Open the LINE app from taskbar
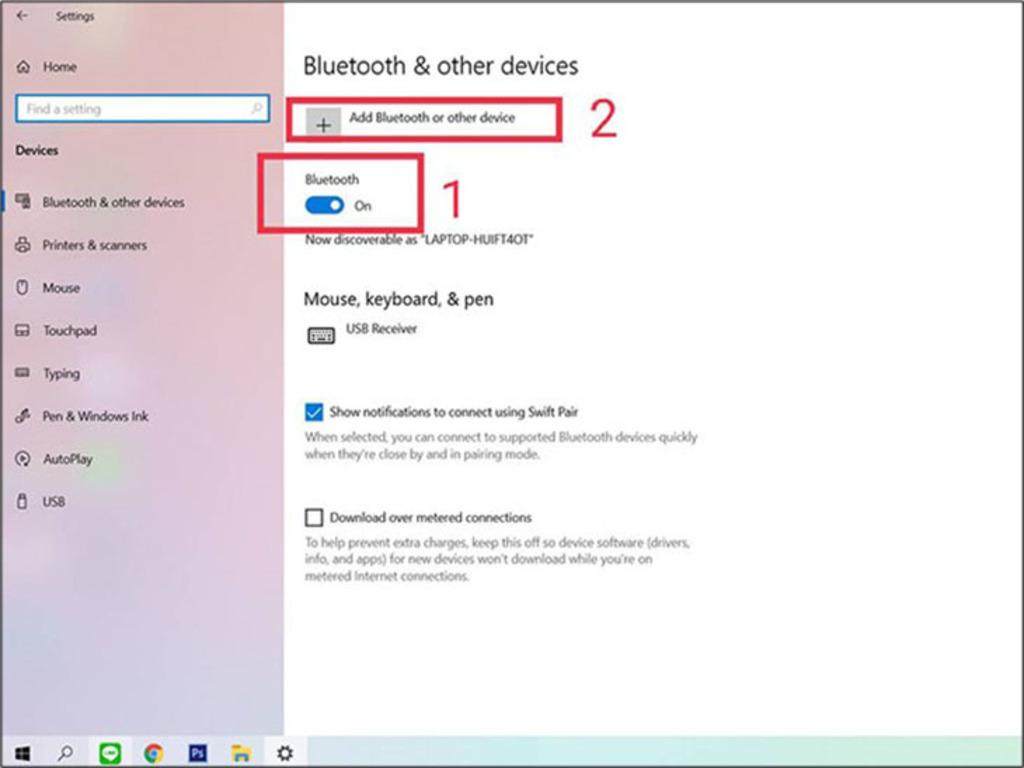This screenshot has height=768, width=1024. click(110, 753)
